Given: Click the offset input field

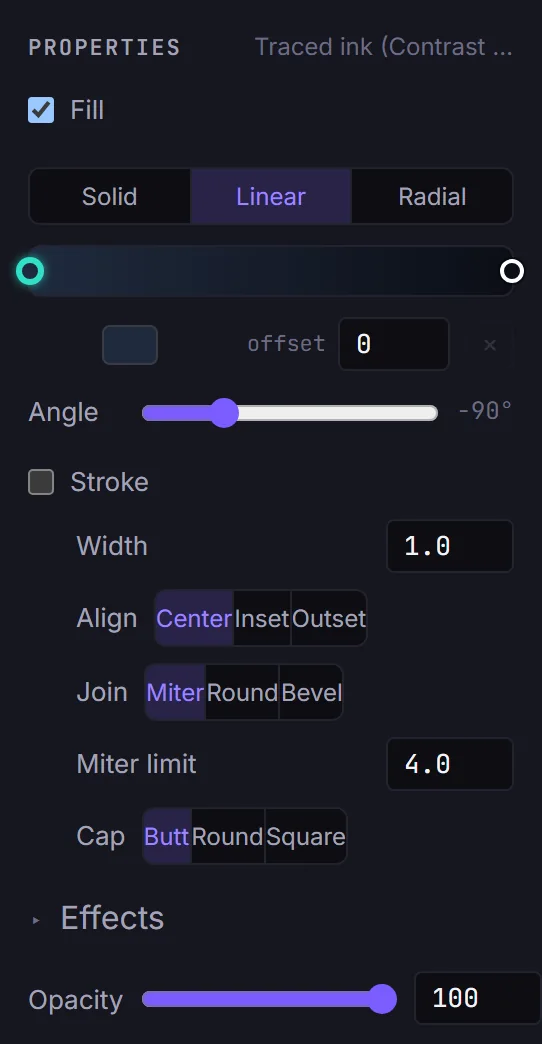Looking at the screenshot, I should [394, 344].
